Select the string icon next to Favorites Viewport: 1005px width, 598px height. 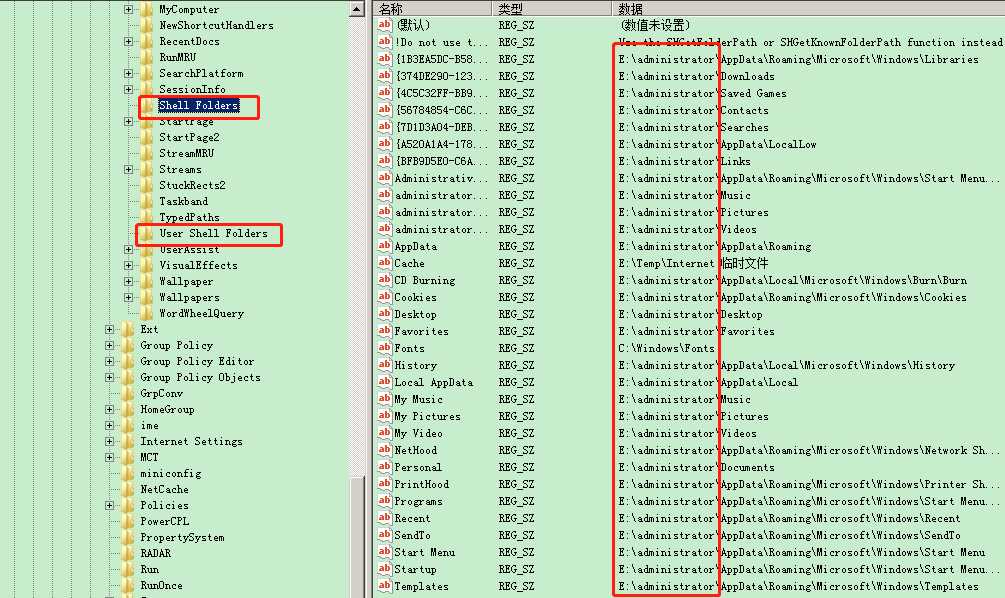click(x=385, y=331)
